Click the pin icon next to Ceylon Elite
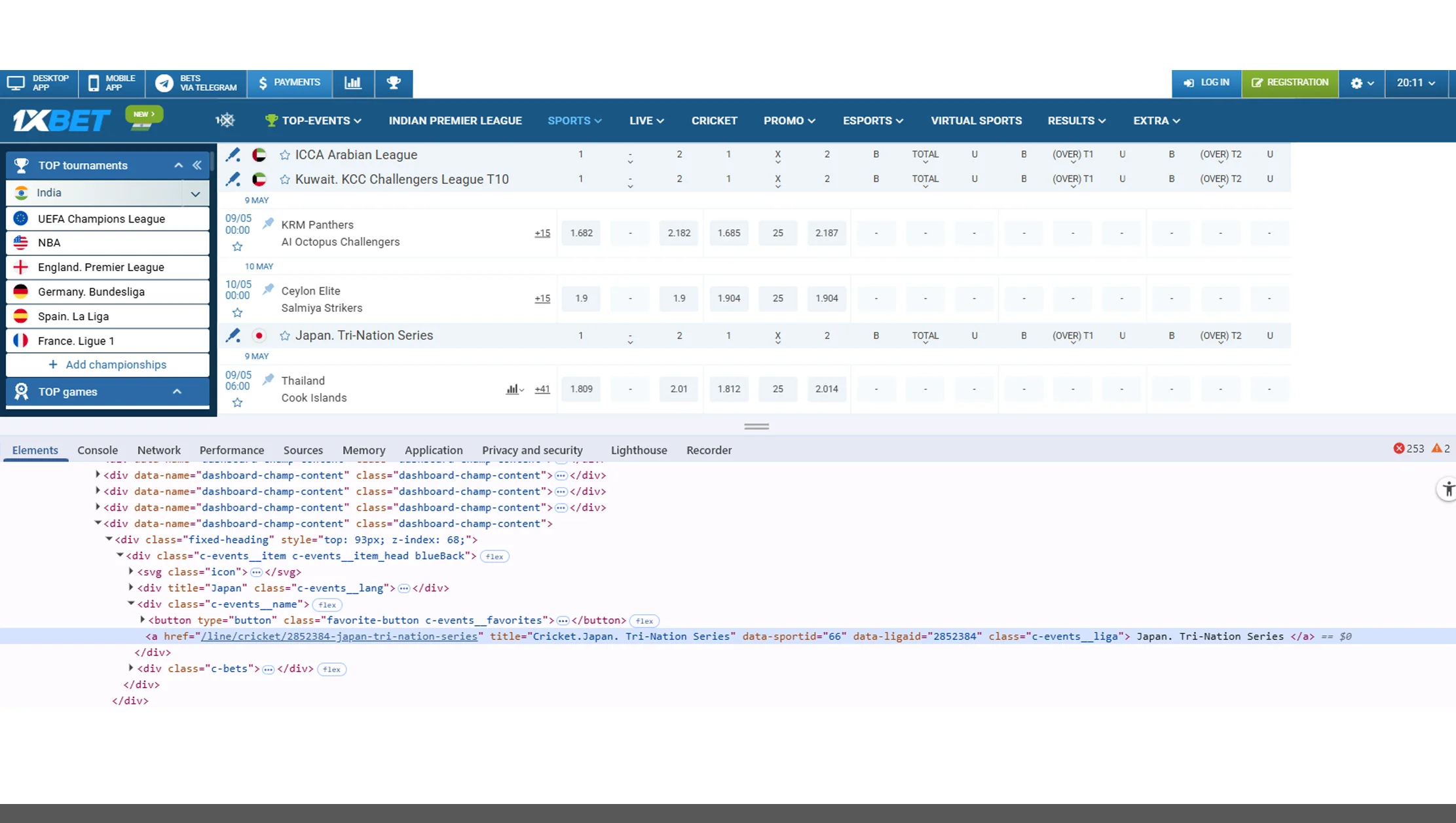Image resolution: width=1456 pixels, height=823 pixels. point(268,289)
